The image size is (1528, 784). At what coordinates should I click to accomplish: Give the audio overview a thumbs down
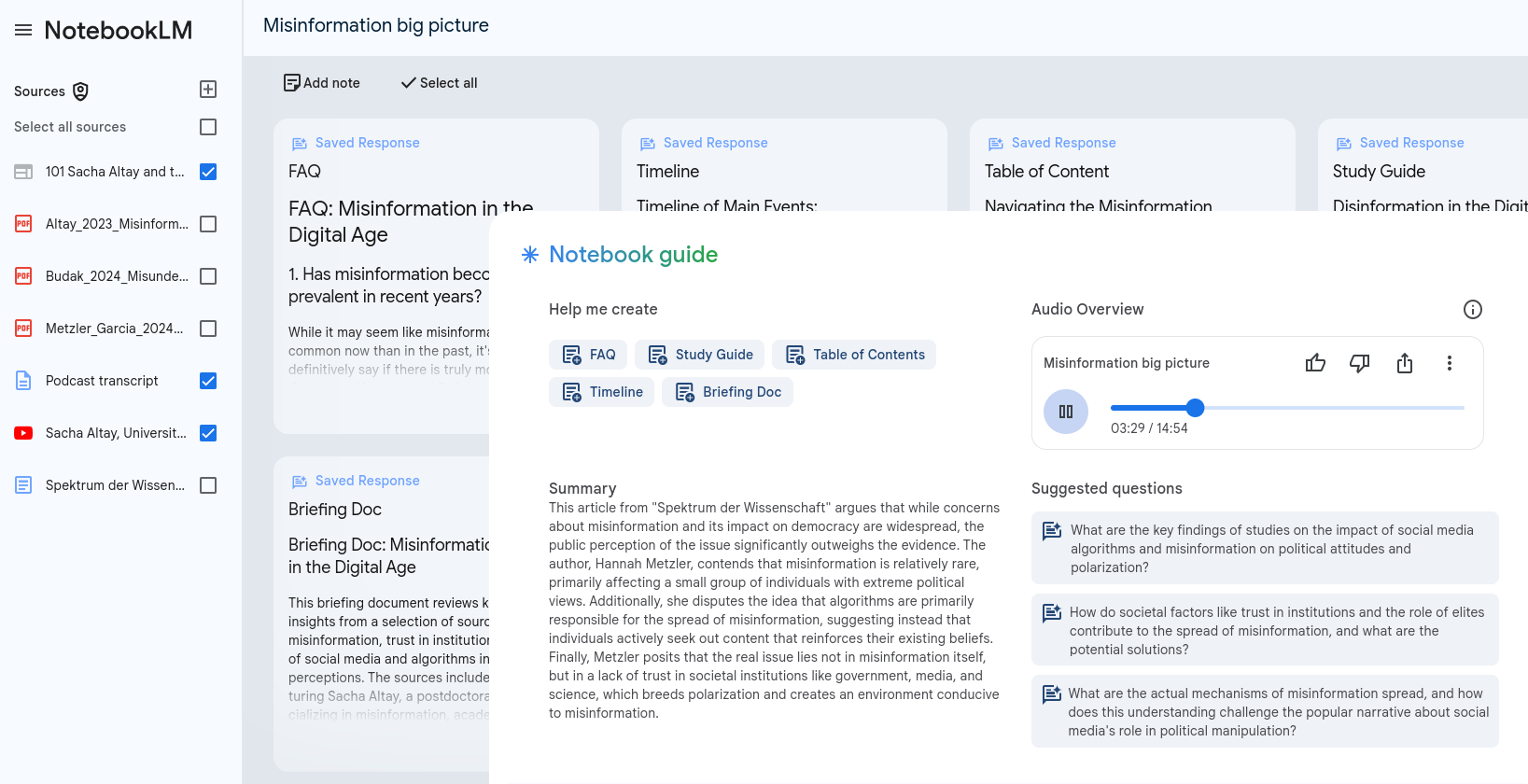pyautogui.click(x=1360, y=363)
